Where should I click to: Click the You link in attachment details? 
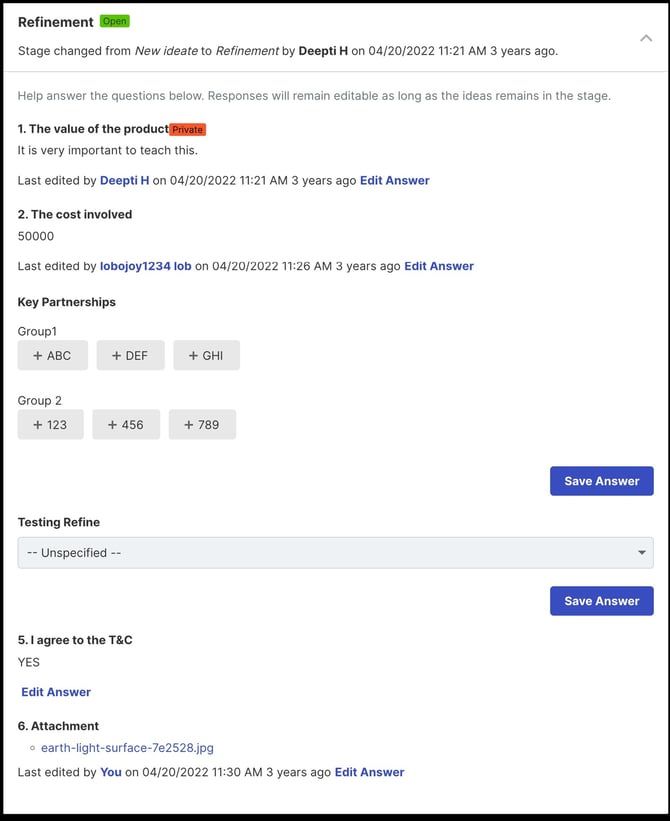110,772
